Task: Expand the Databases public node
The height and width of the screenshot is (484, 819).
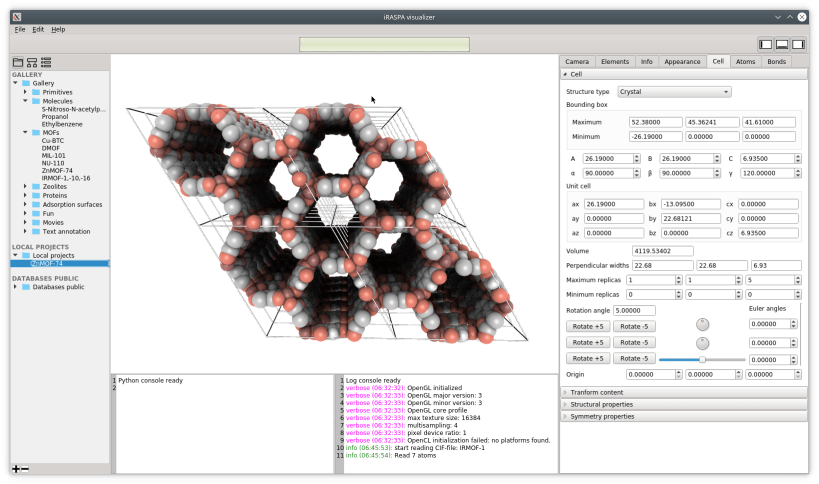Action: click(15, 287)
